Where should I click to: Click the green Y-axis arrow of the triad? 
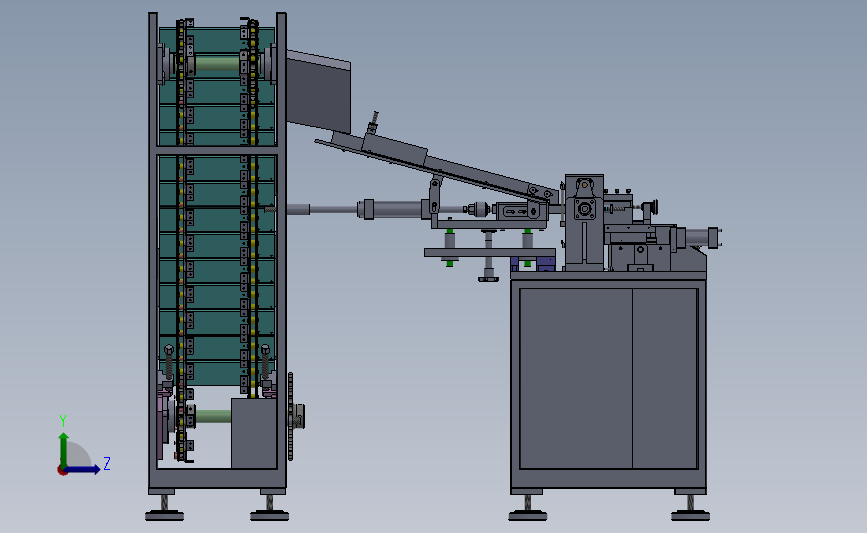click(64, 449)
